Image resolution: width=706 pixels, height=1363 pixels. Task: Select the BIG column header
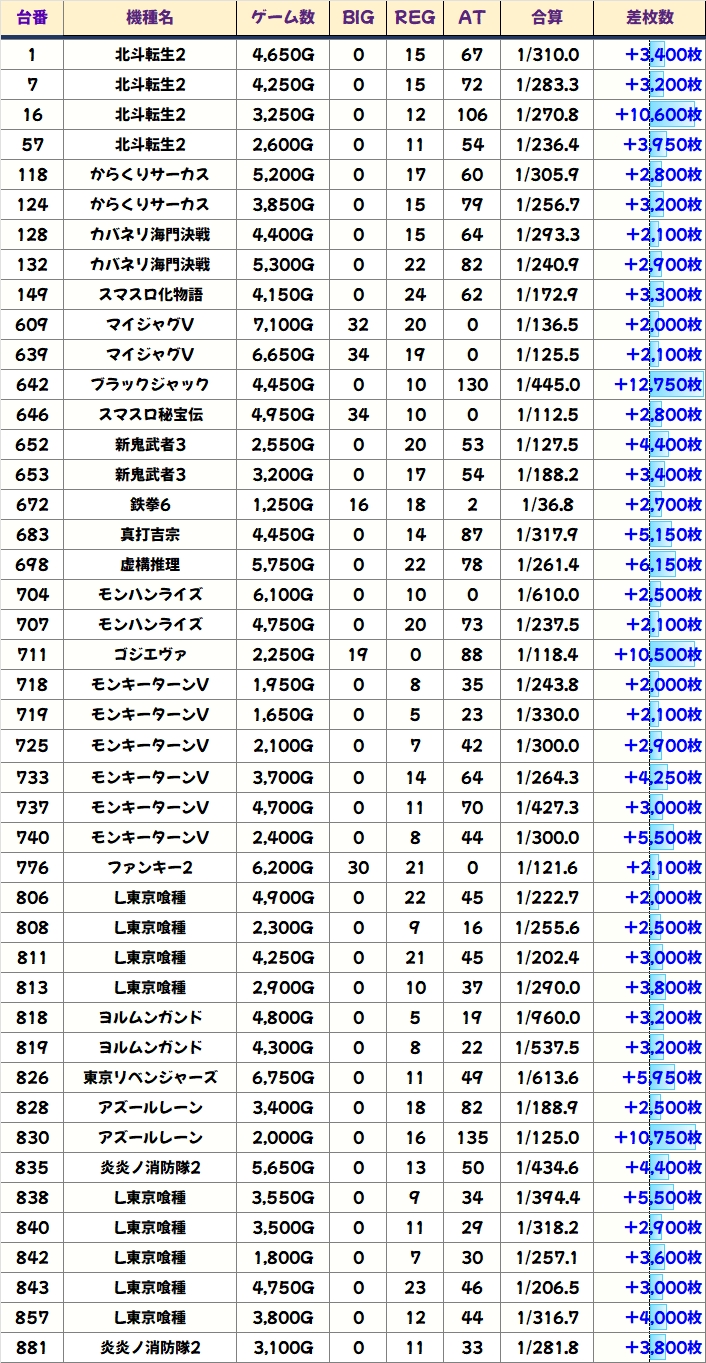(x=359, y=18)
